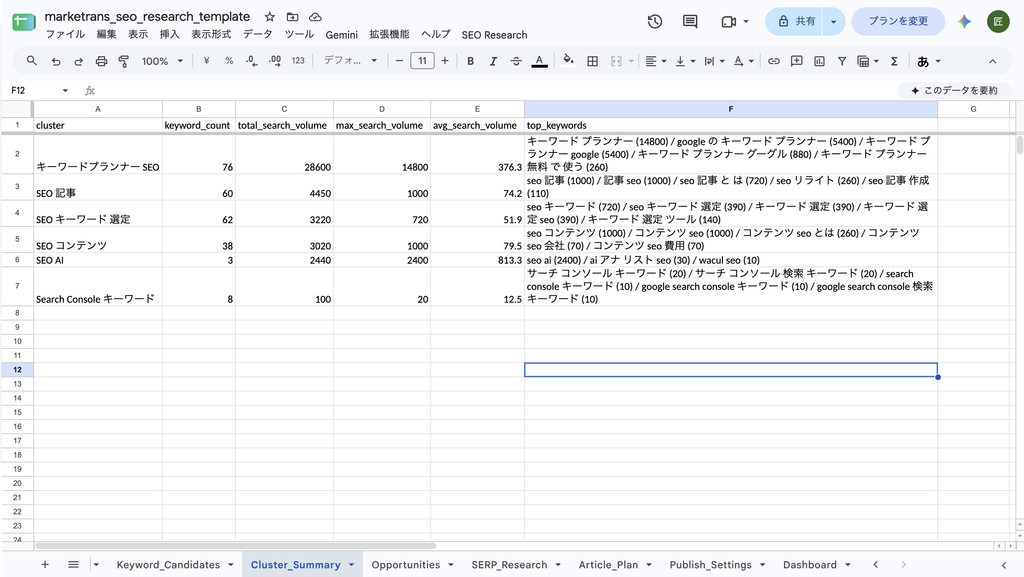Increase decimal places
1024x577 pixels.
pos(275,61)
